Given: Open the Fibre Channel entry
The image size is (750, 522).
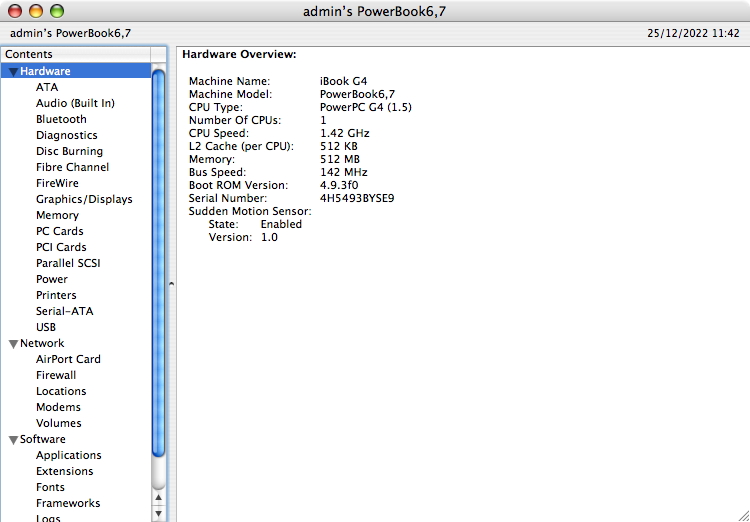Looking at the screenshot, I should (x=72, y=167).
